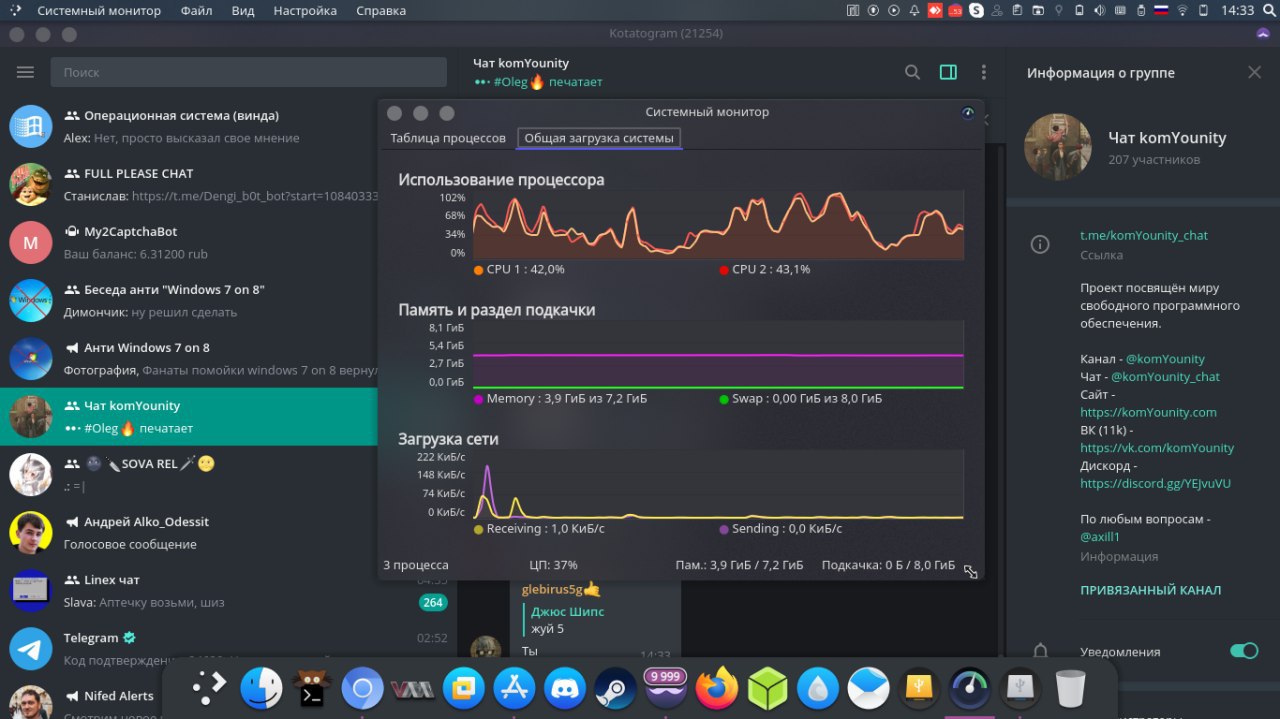Open the Справка menu
This screenshot has width=1280, height=719.
[381, 11]
